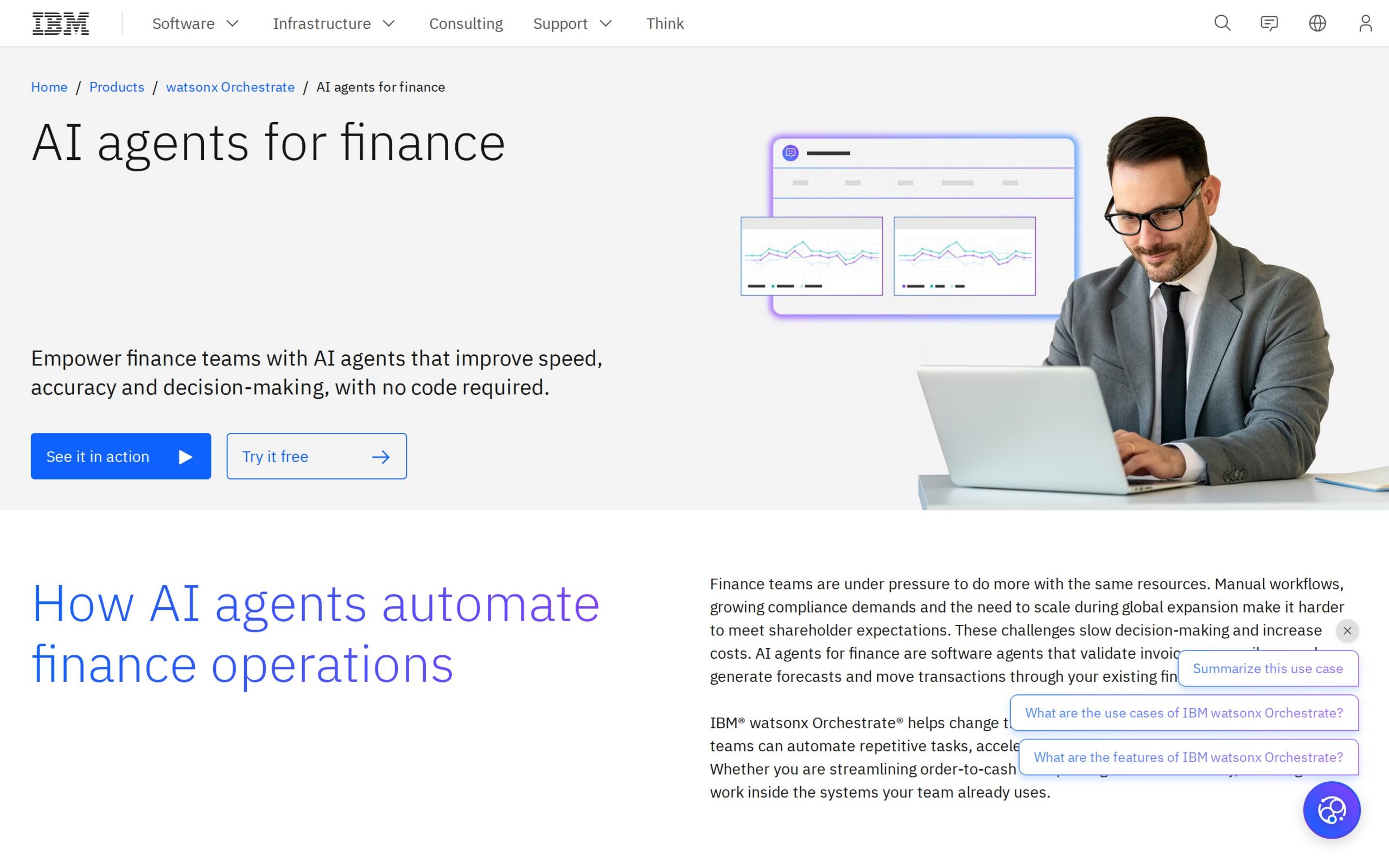Expand the Software menu

195,23
